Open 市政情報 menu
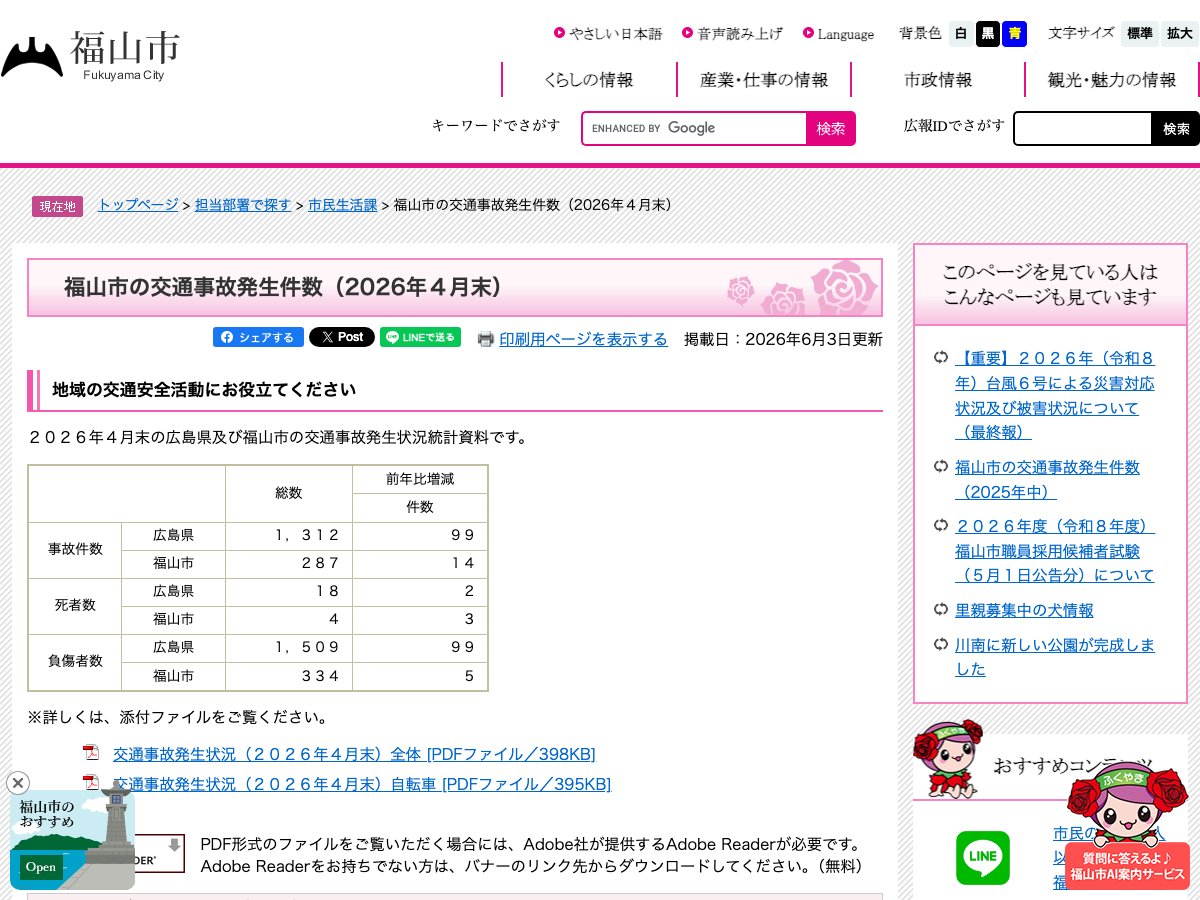This screenshot has height=900, width=1200. pos(938,80)
